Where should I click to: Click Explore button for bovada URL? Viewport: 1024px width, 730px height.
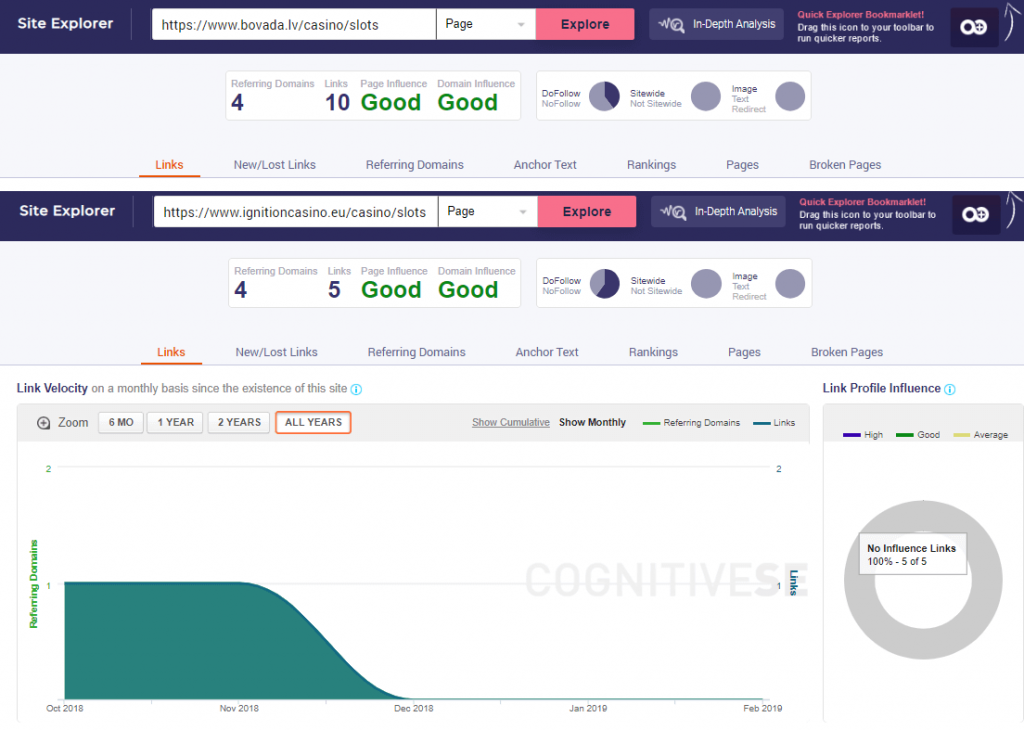pyautogui.click(x=585, y=24)
